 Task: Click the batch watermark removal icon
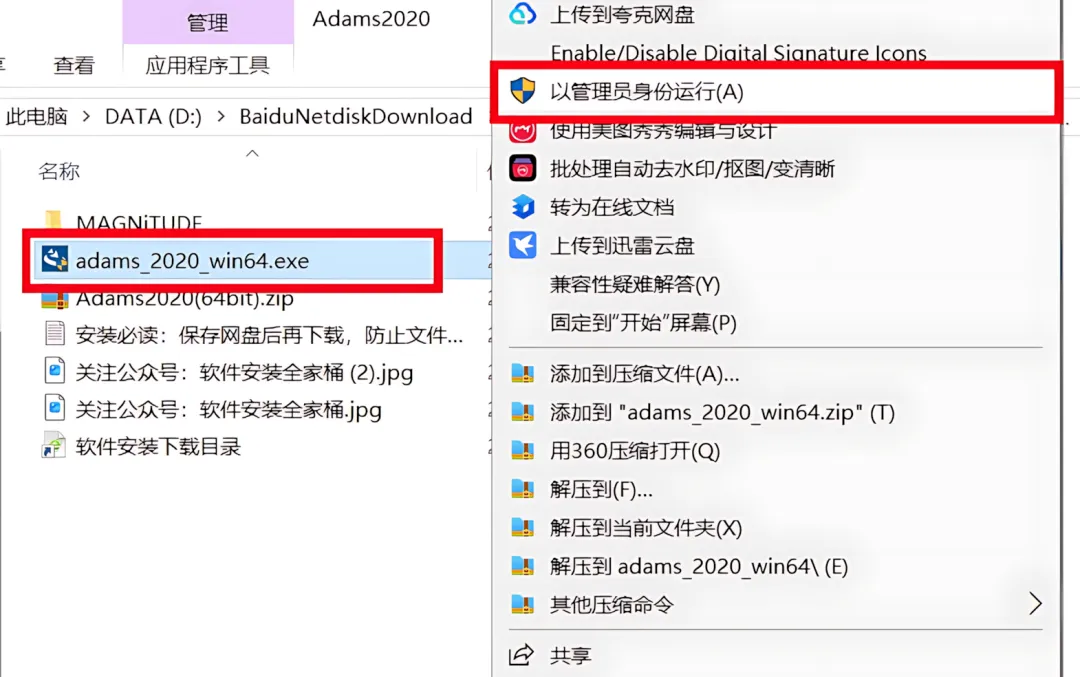tap(522, 168)
